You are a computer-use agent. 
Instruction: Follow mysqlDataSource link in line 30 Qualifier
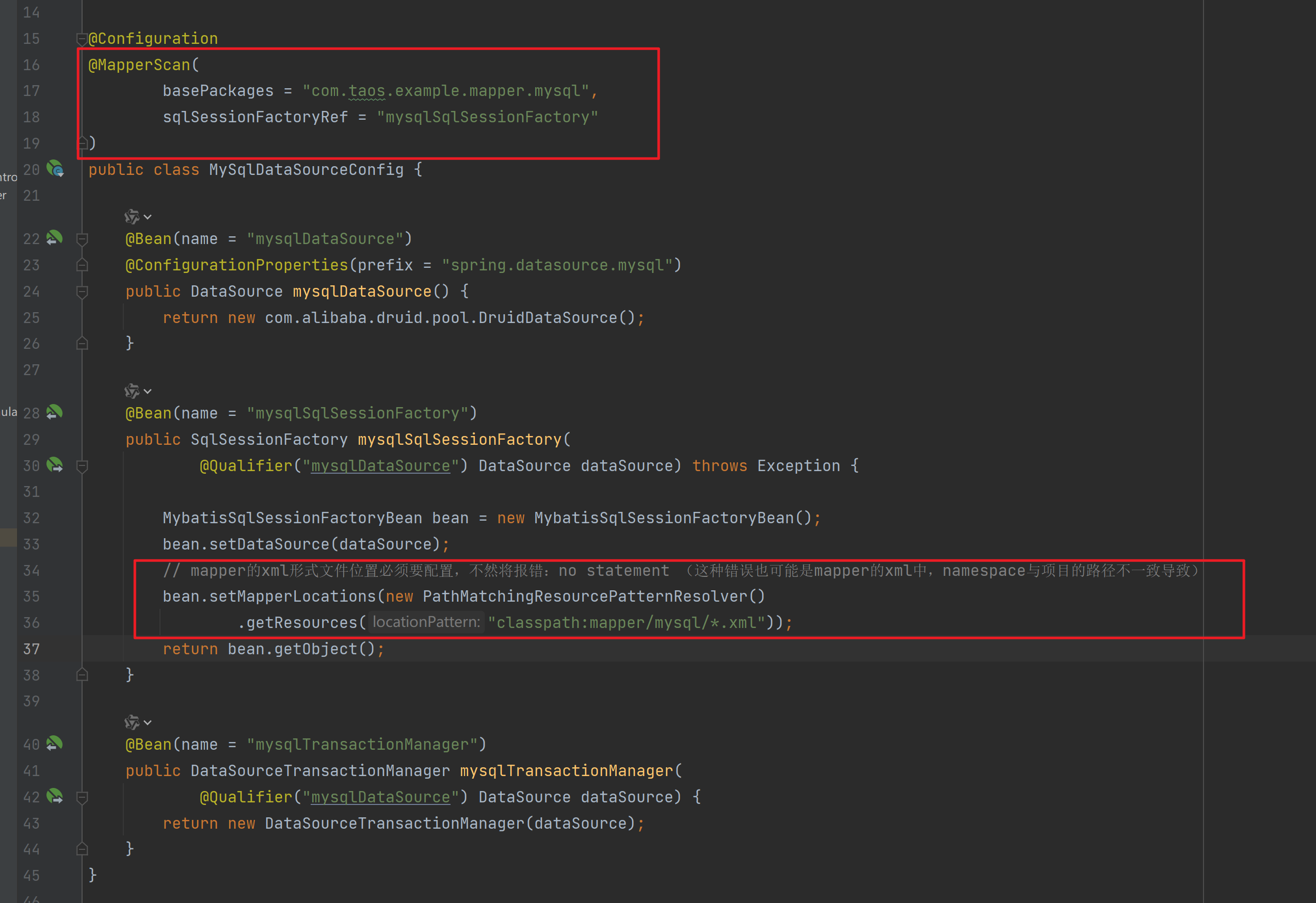380,466
